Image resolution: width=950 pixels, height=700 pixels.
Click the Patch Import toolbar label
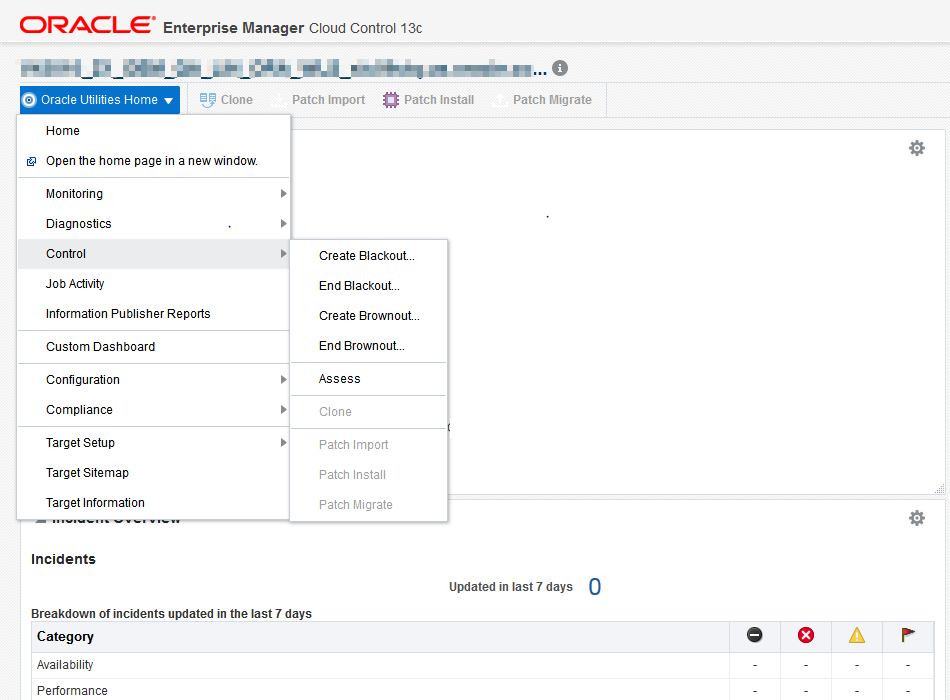click(328, 100)
